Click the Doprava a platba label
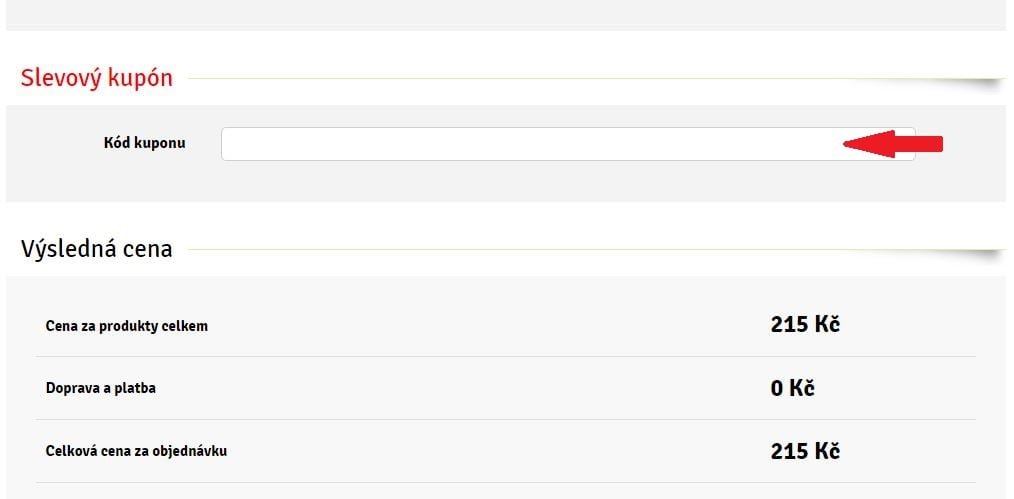1014x499 pixels. point(101,388)
